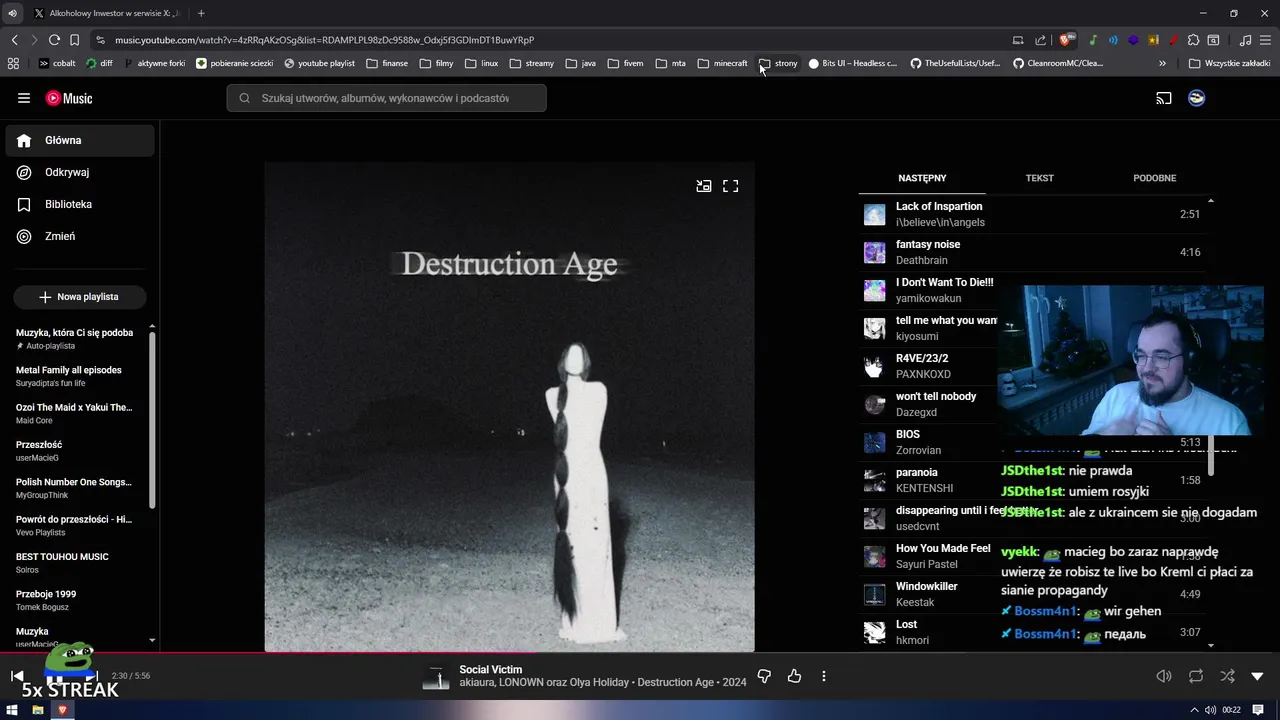Open the TheUsefulLists GitHub bookmark
Screen dimensions: 1280x720
(x=955, y=63)
